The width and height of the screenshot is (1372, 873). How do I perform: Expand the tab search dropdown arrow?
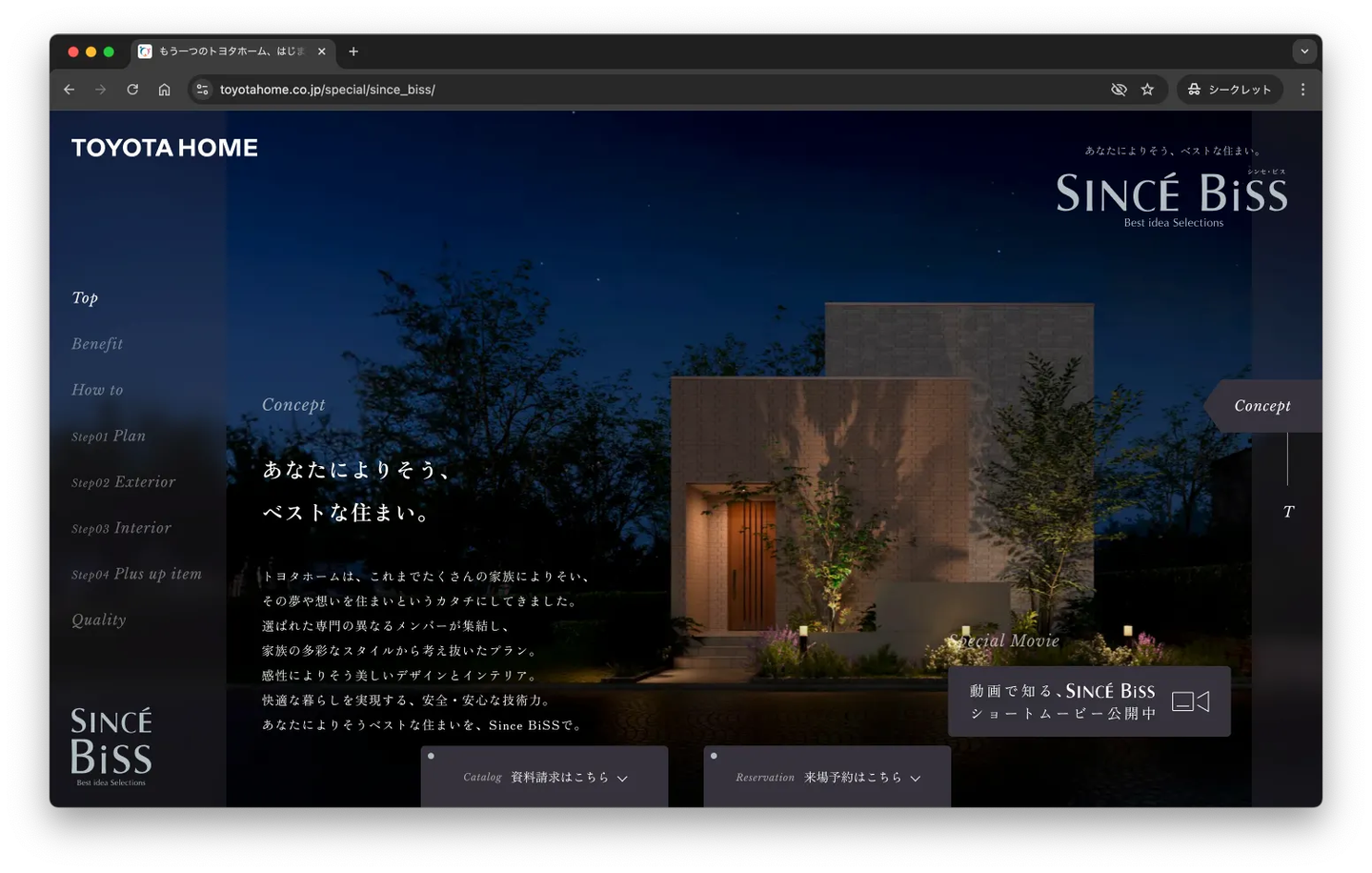[1304, 51]
